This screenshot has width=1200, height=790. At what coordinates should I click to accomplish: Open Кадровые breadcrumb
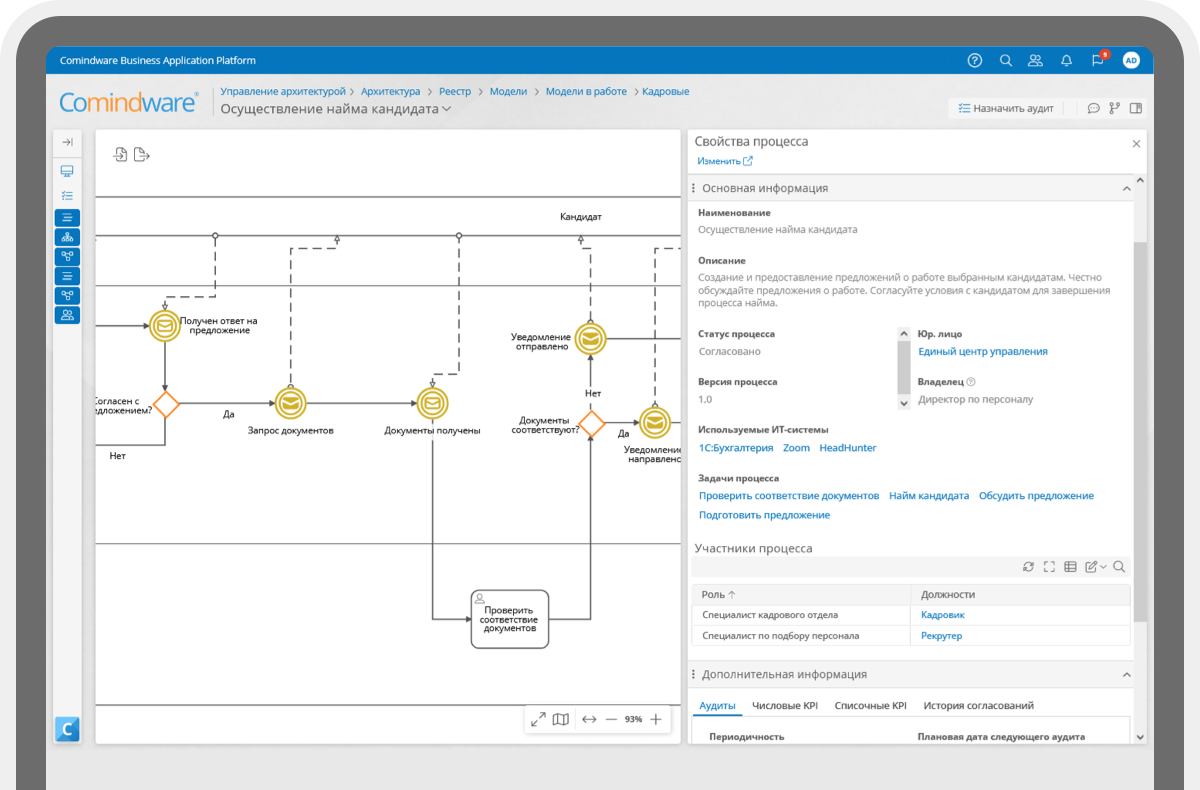click(666, 91)
